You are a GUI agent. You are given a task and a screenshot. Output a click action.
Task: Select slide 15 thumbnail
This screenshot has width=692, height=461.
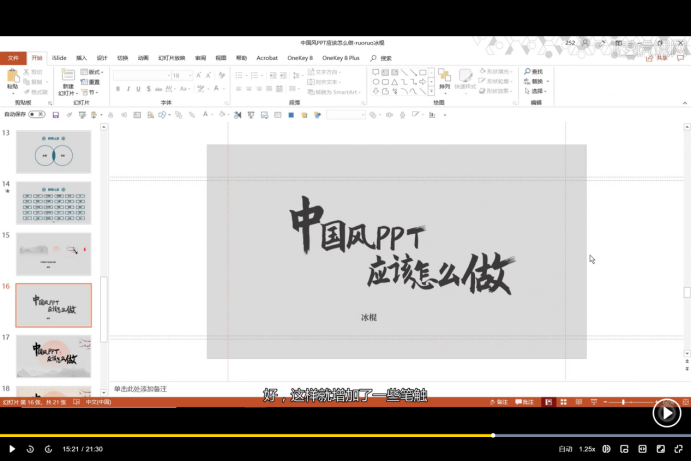[x=53, y=254]
